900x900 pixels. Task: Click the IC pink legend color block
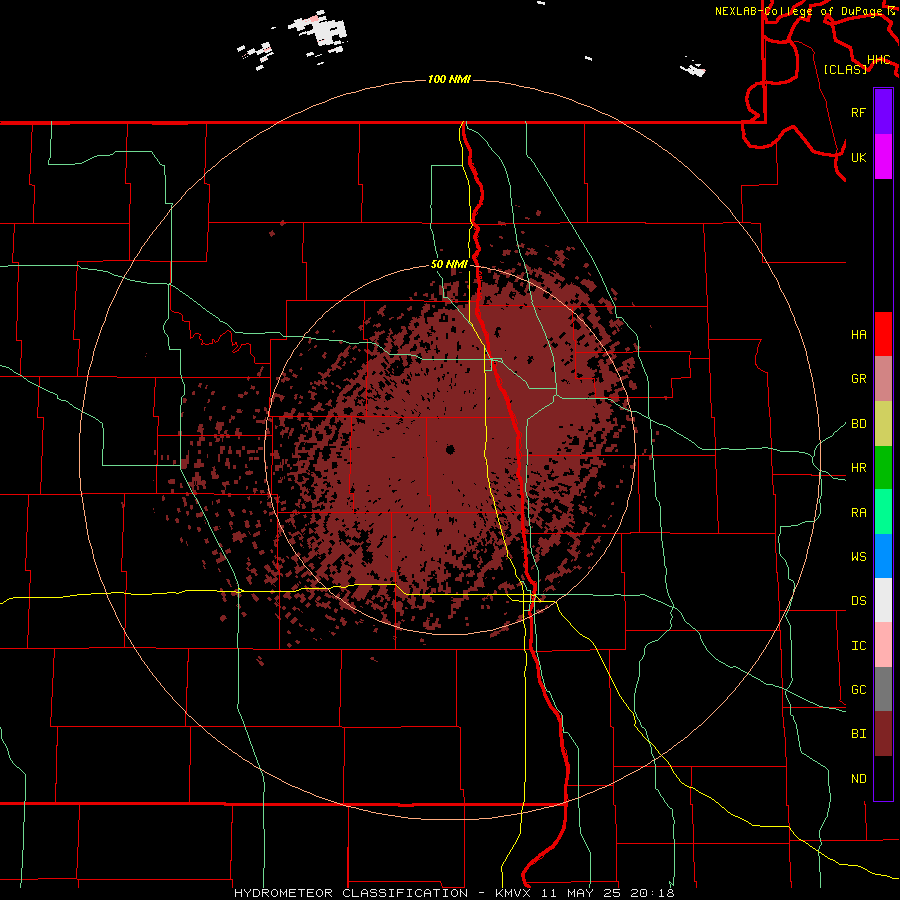883,645
